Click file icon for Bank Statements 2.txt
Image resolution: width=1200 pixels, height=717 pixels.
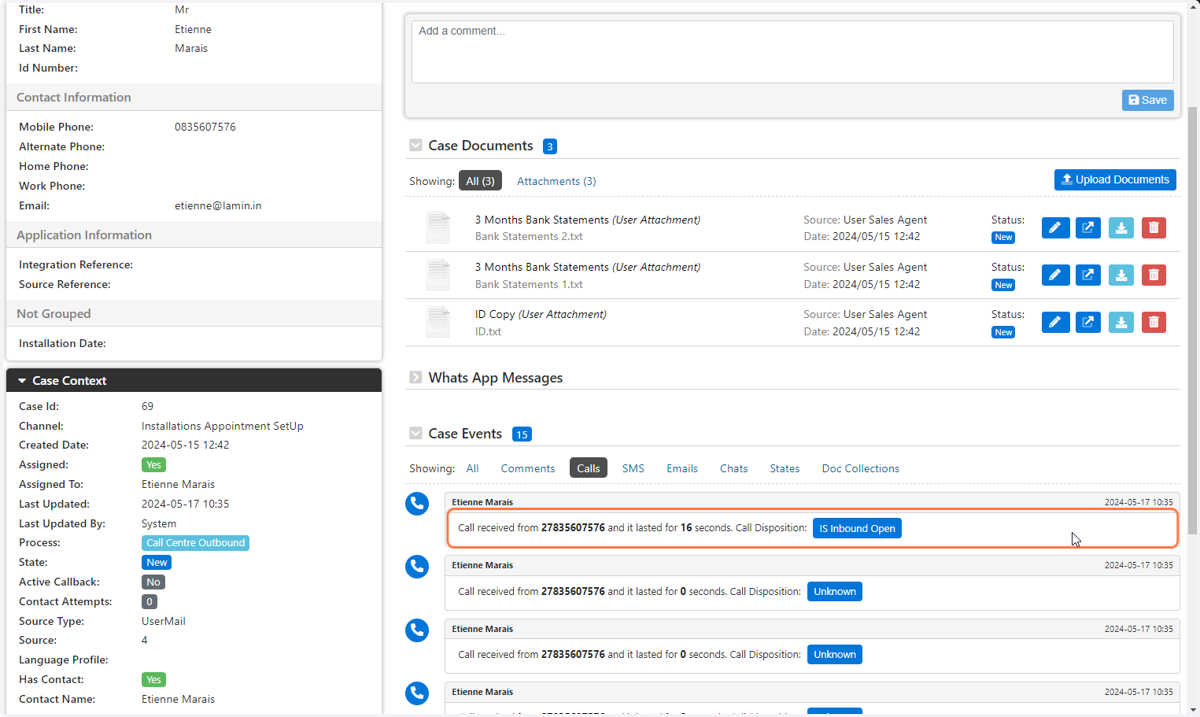click(x=438, y=228)
